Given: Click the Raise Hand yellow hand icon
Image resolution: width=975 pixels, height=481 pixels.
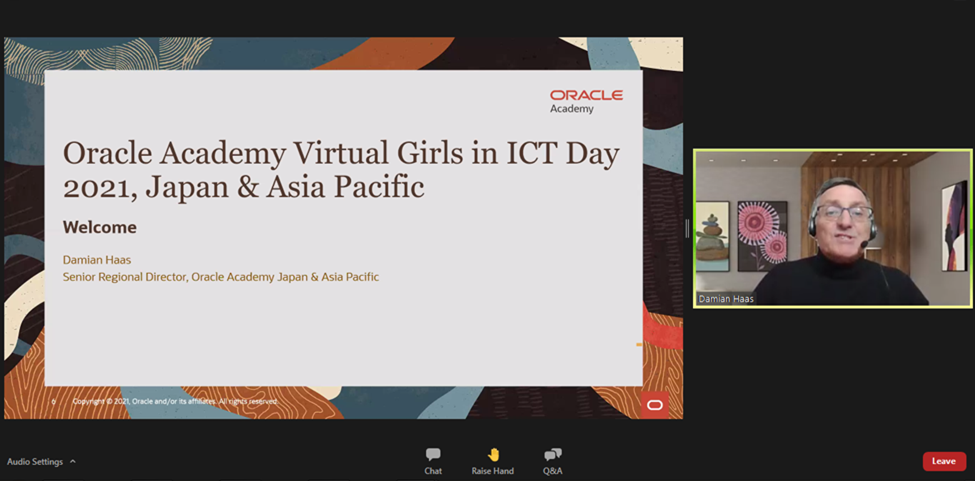Looking at the screenshot, I should (x=493, y=454).
